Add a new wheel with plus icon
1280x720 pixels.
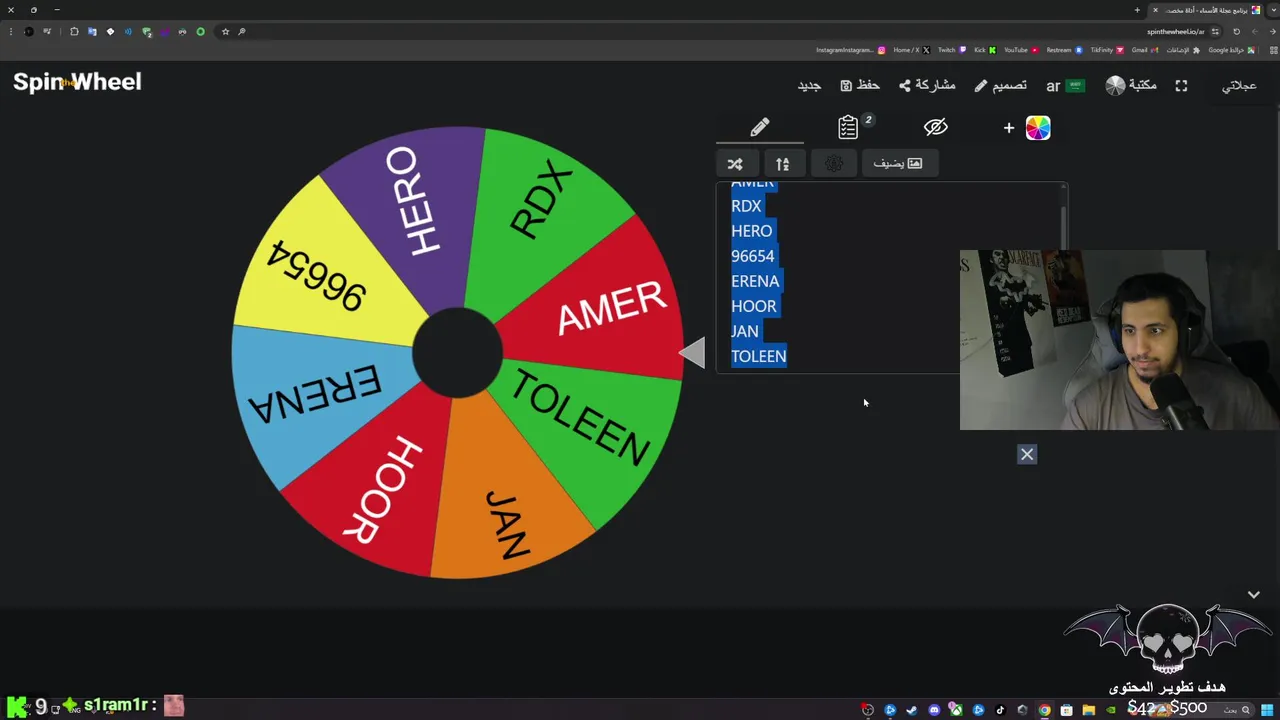pos(1008,128)
